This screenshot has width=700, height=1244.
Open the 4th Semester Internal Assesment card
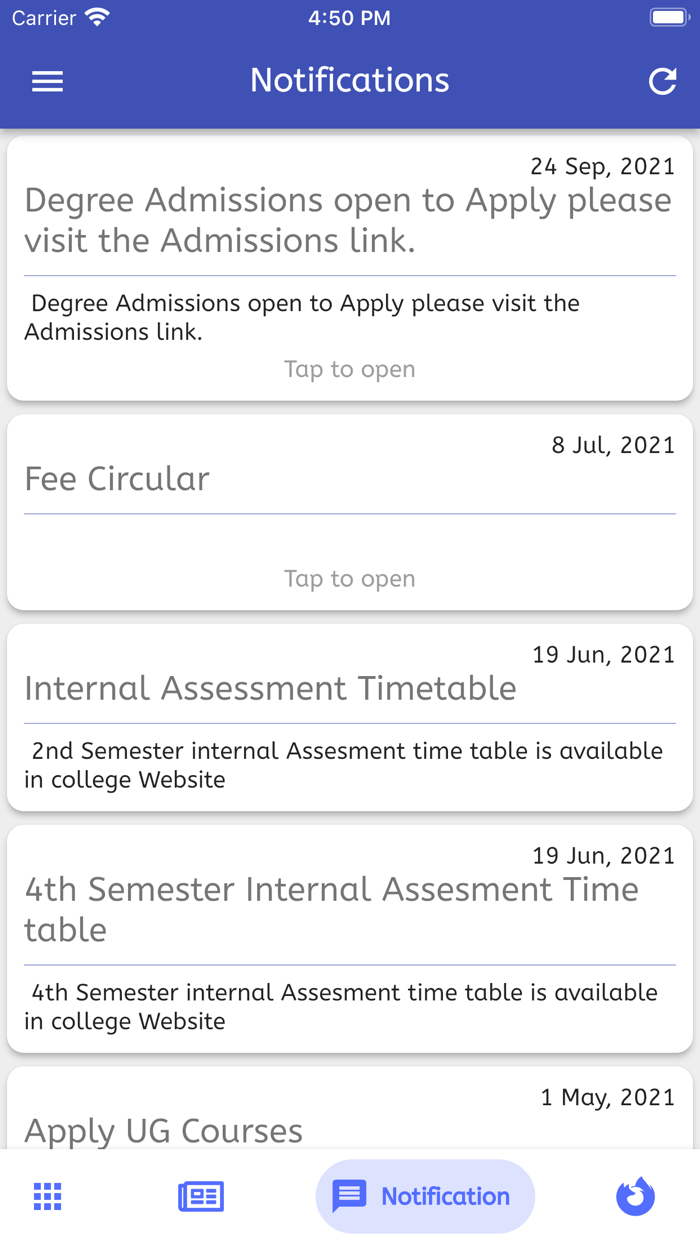[349, 940]
